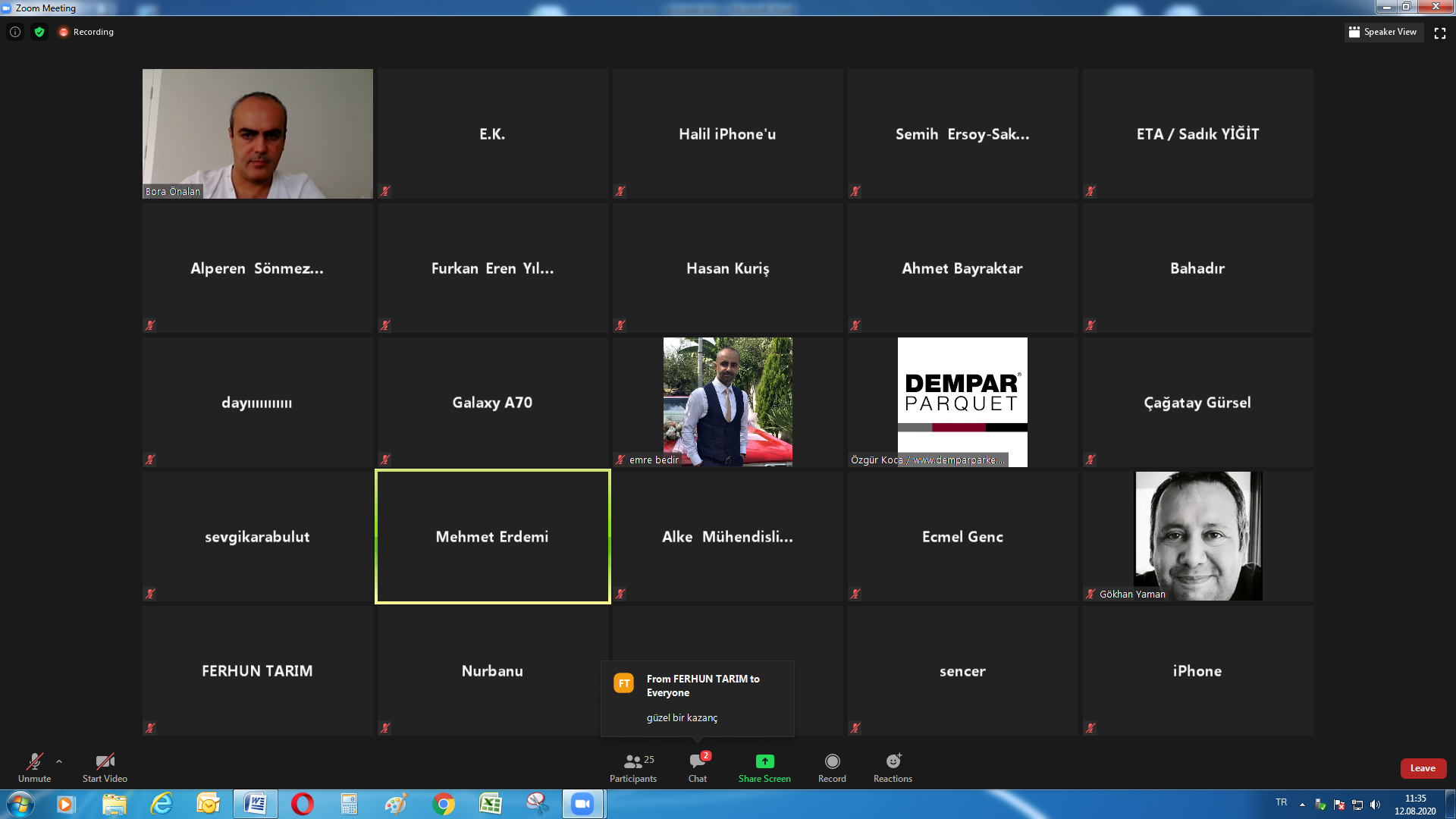Show hidden system tray icons

1302,805
